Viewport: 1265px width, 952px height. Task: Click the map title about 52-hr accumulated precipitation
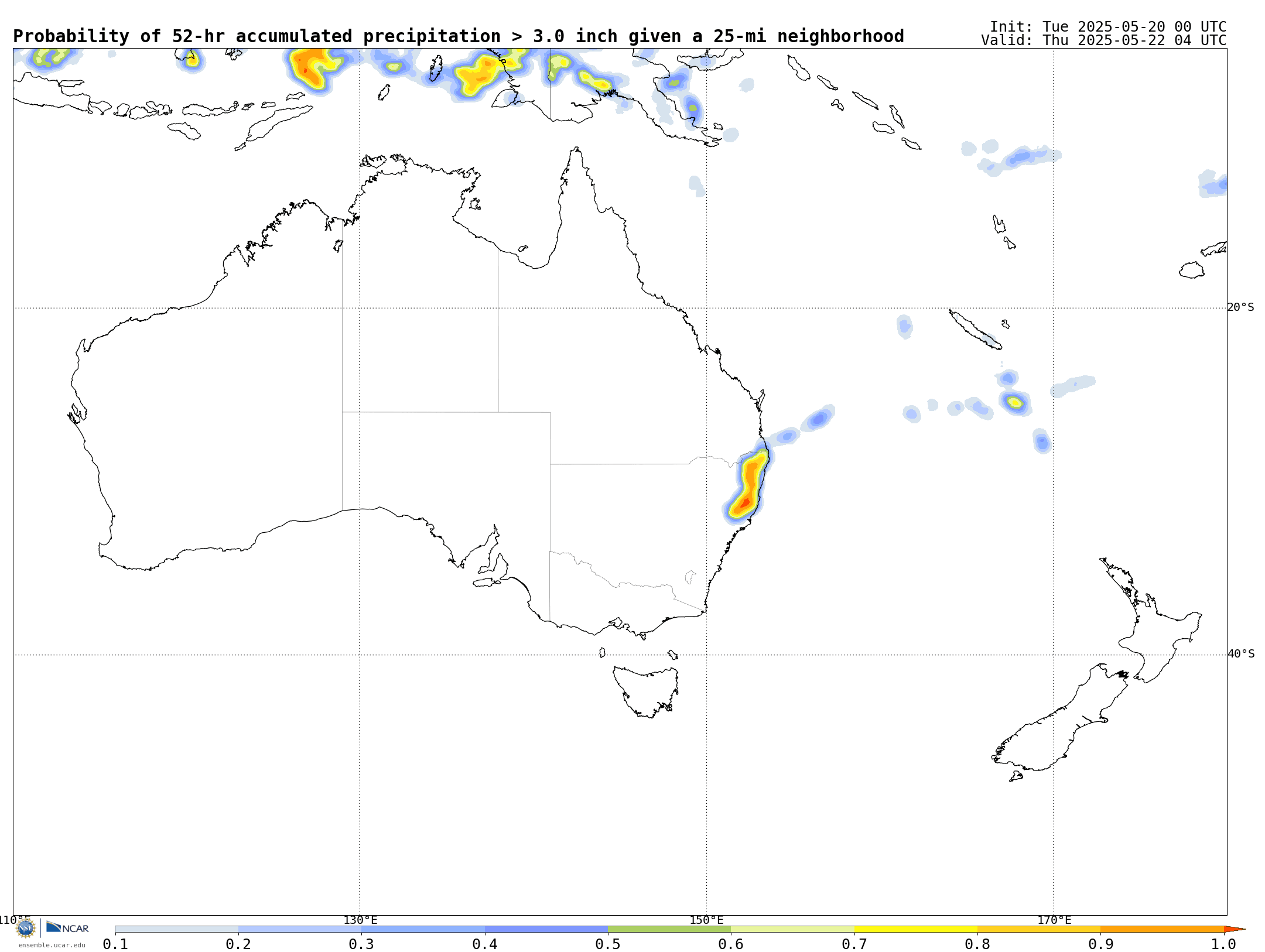(459, 36)
